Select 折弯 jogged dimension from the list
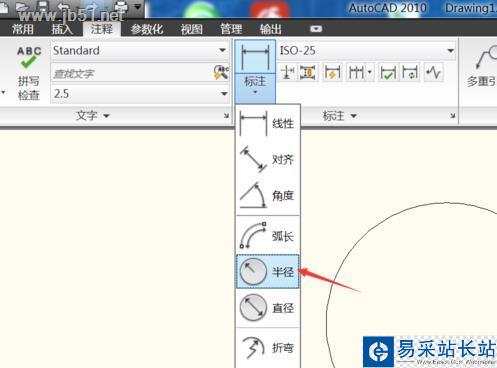Image resolution: width=497 pixels, height=368 pixels. [268, 348]
